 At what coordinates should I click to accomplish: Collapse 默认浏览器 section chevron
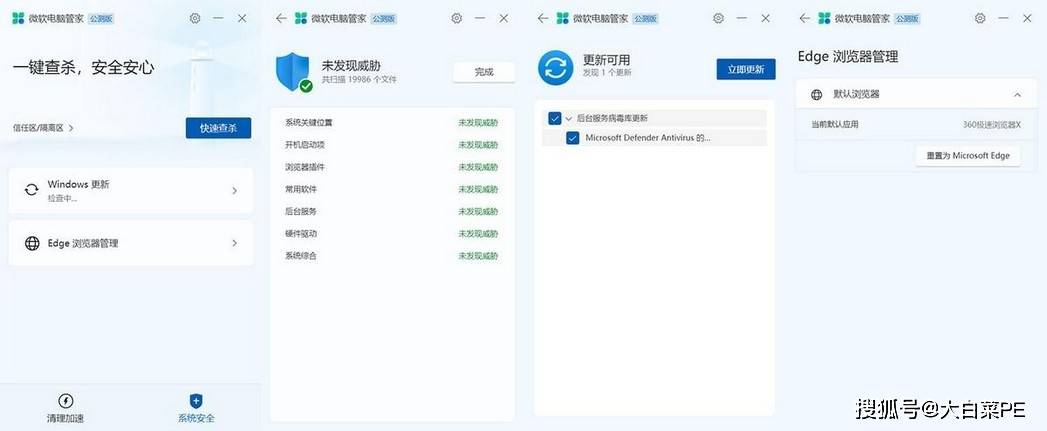[1017, 95]
